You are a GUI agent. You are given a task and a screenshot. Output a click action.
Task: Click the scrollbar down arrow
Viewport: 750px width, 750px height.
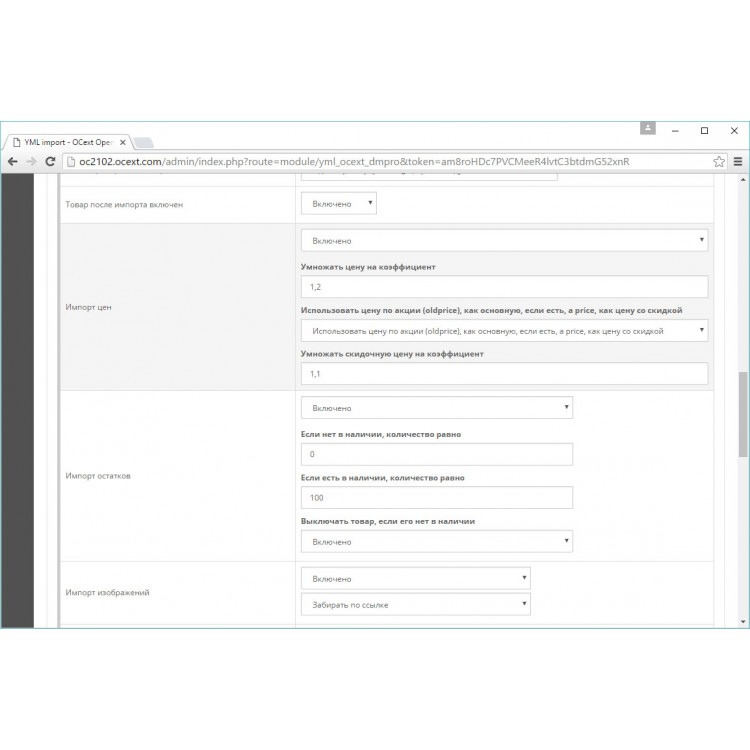(x=743, y=622)
